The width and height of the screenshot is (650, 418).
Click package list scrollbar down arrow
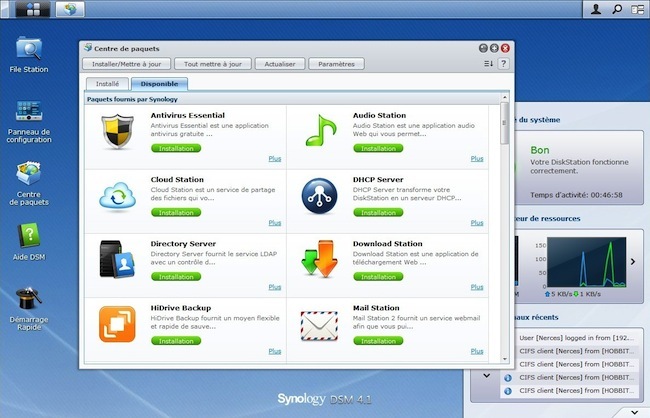point(504,359)
